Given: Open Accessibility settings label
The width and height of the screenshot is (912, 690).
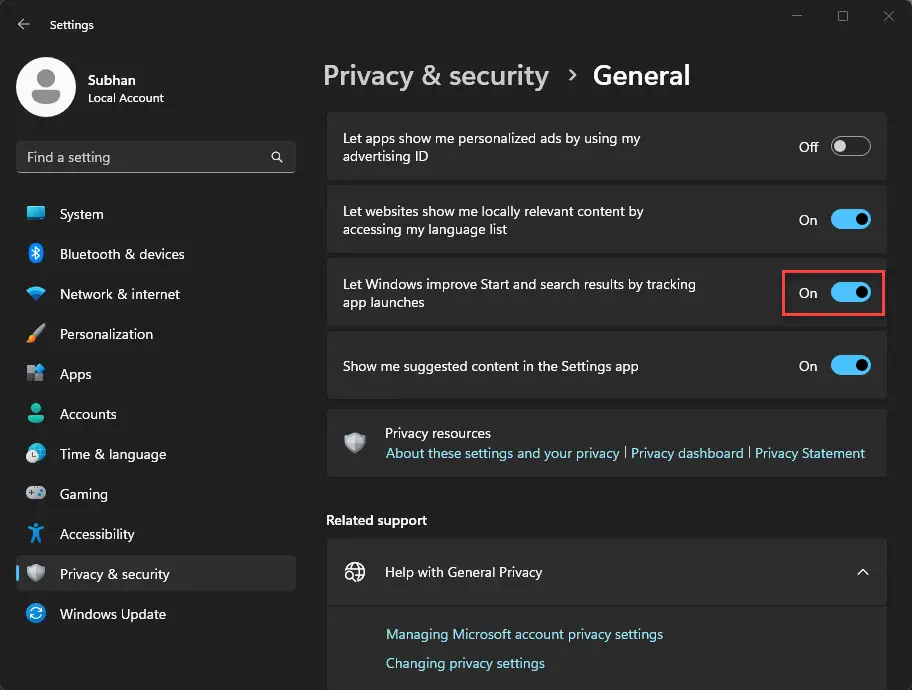Looking at the screenshot, I should [97, 534].
